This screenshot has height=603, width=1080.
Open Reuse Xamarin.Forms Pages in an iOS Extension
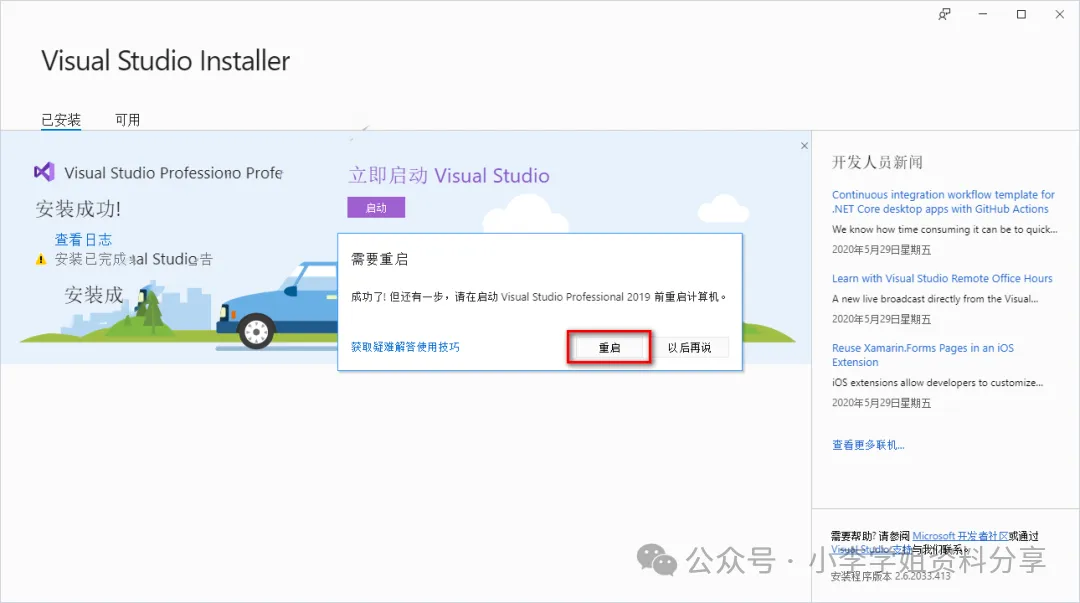pyautogui.click(x=922, y=355)
